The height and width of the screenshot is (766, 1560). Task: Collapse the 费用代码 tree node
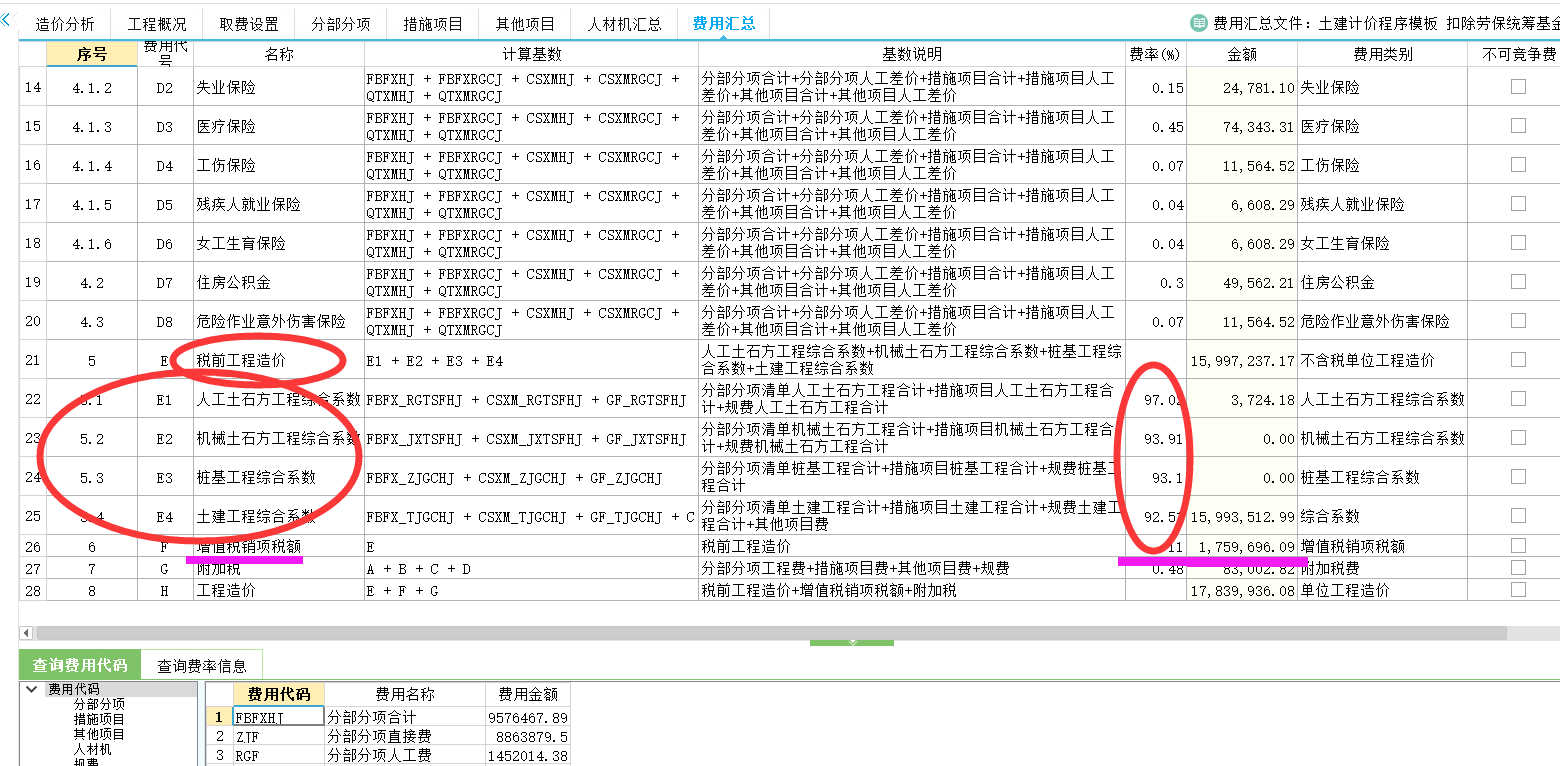[32, 689]
